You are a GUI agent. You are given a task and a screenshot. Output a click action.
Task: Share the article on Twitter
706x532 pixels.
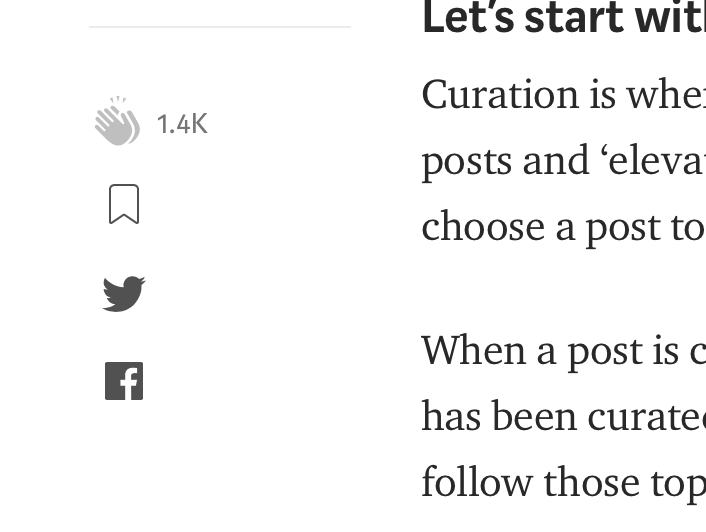click(124, 293)
